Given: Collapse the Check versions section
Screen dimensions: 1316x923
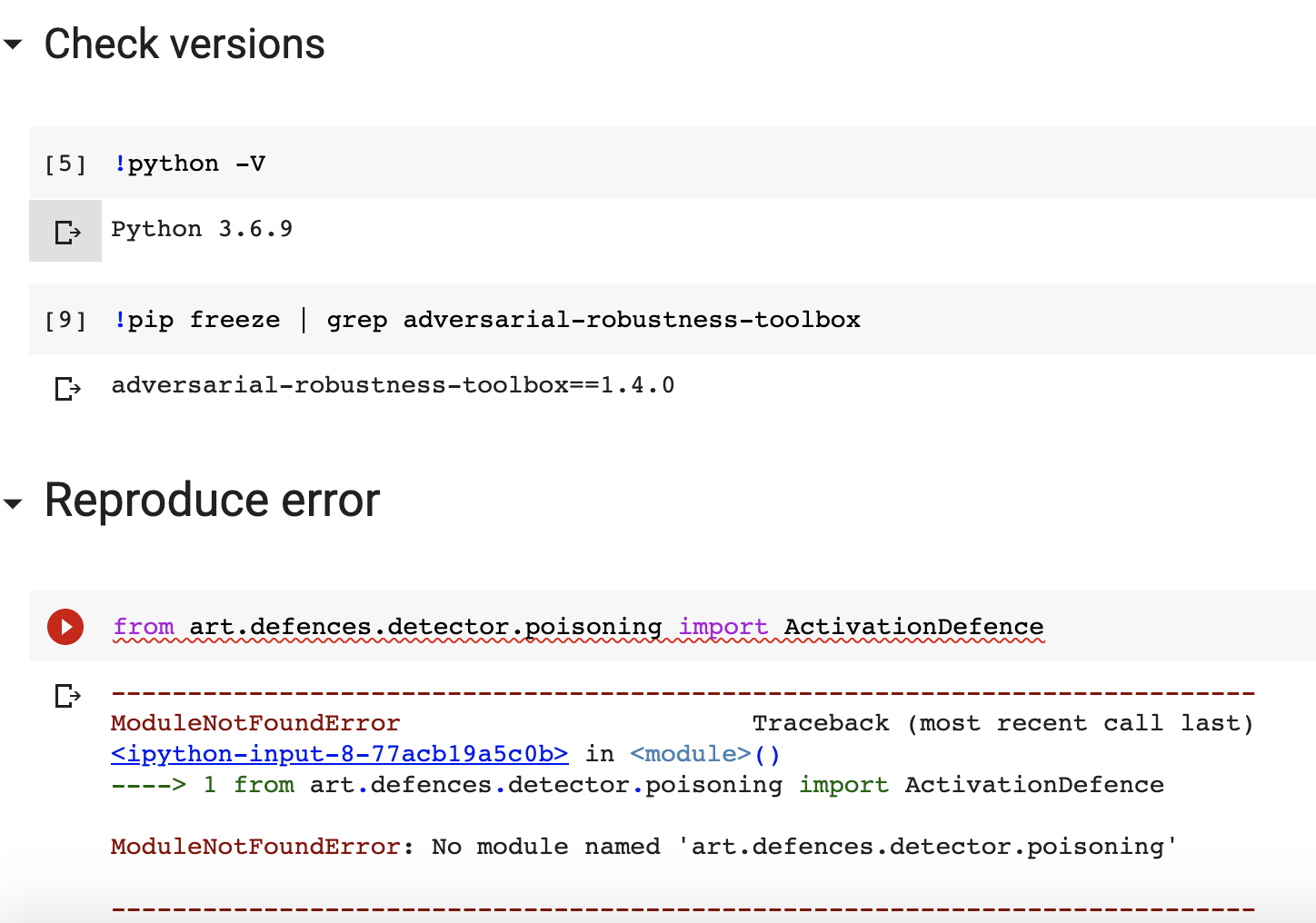Looking at the screenshot, I should pyautogui.click(x=13, y=43).
